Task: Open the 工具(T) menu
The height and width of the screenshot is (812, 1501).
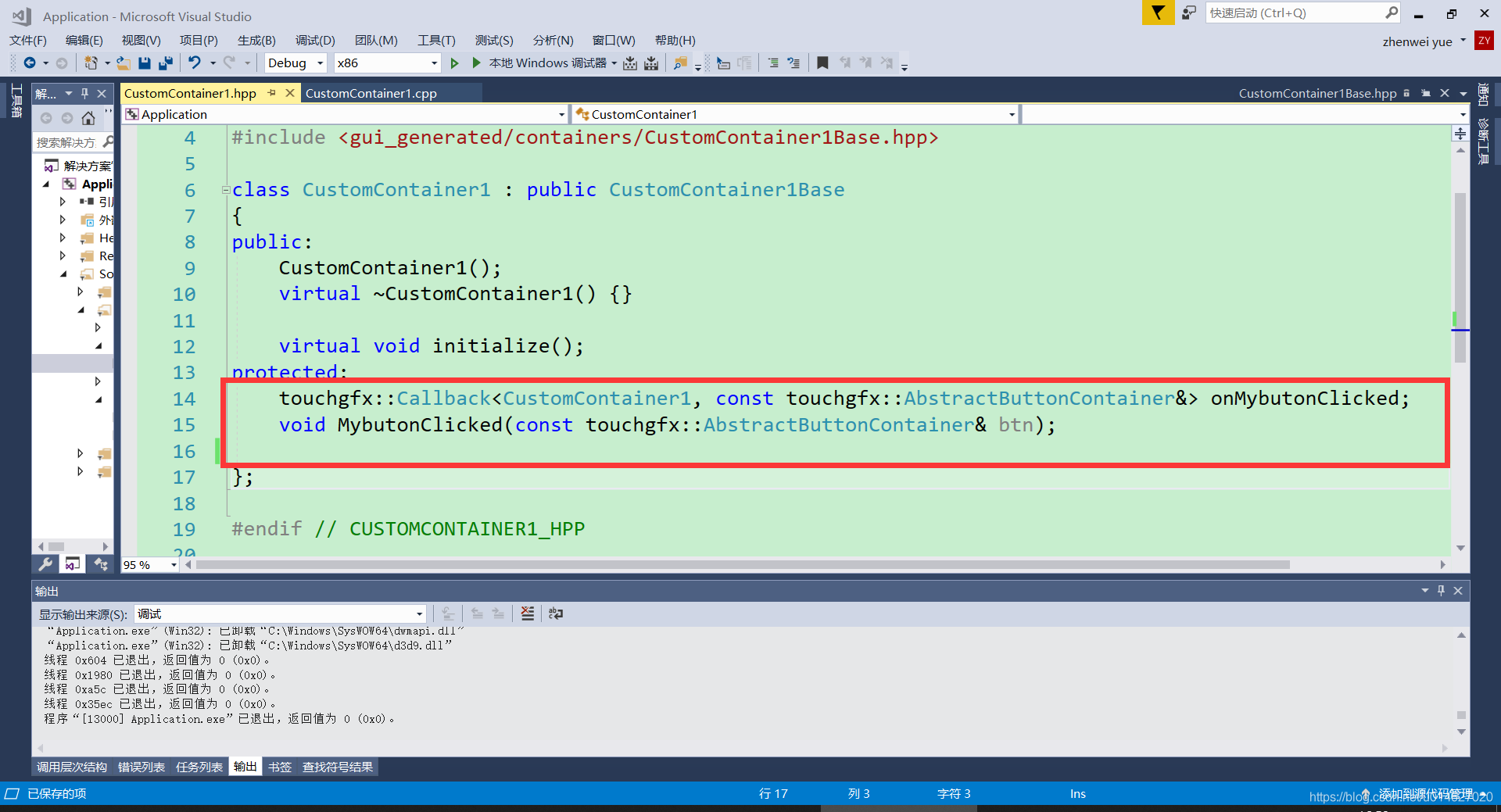Action: click(436, 40)
